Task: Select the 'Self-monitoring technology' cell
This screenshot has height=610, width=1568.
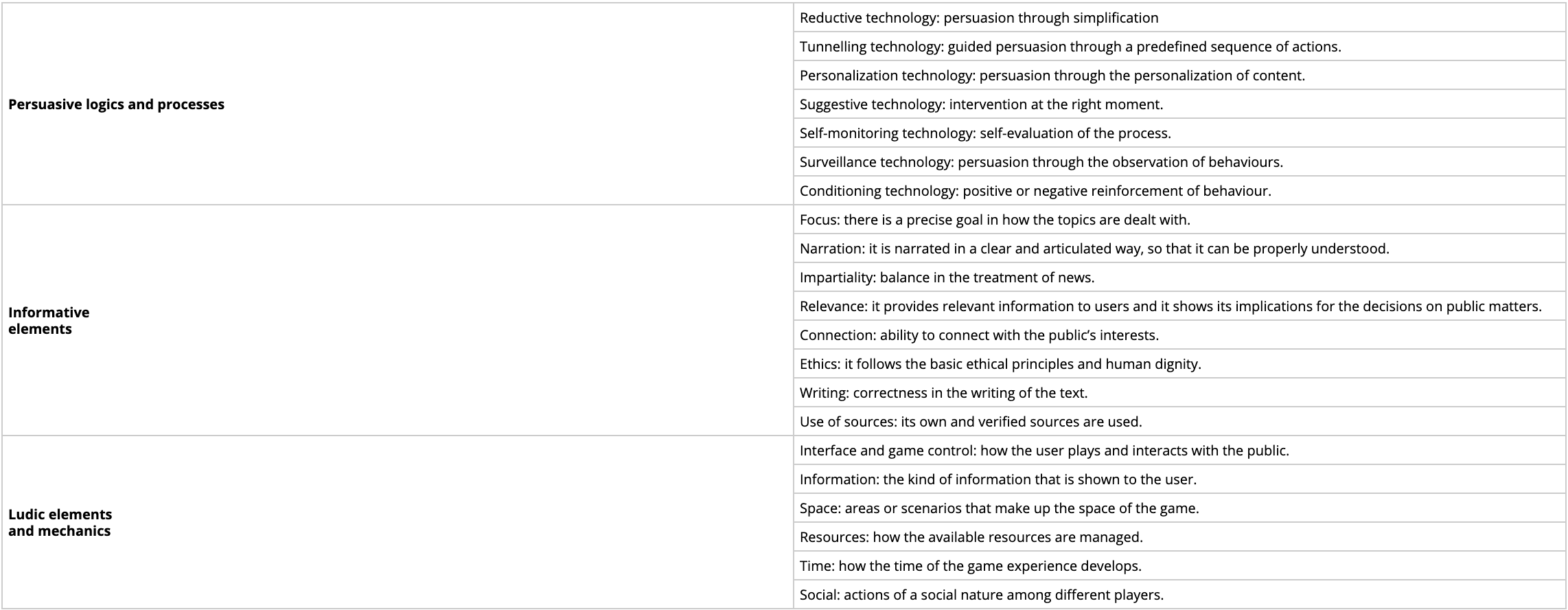Action: (x=985, y=133)
